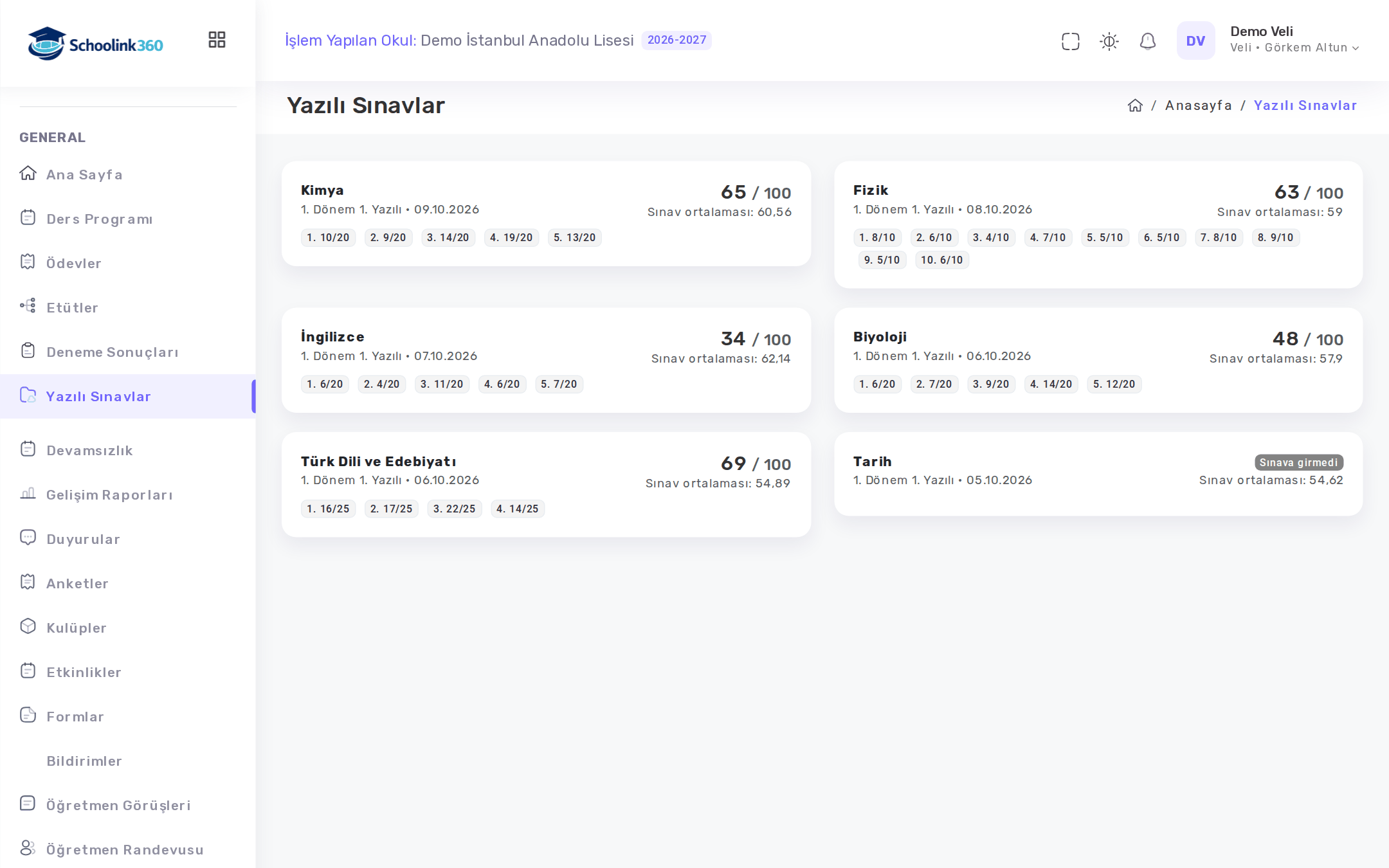This screenshot has height=868, width=1389.
Task: Expand the Demo Veli profile dropdown
Action: 1294,40
